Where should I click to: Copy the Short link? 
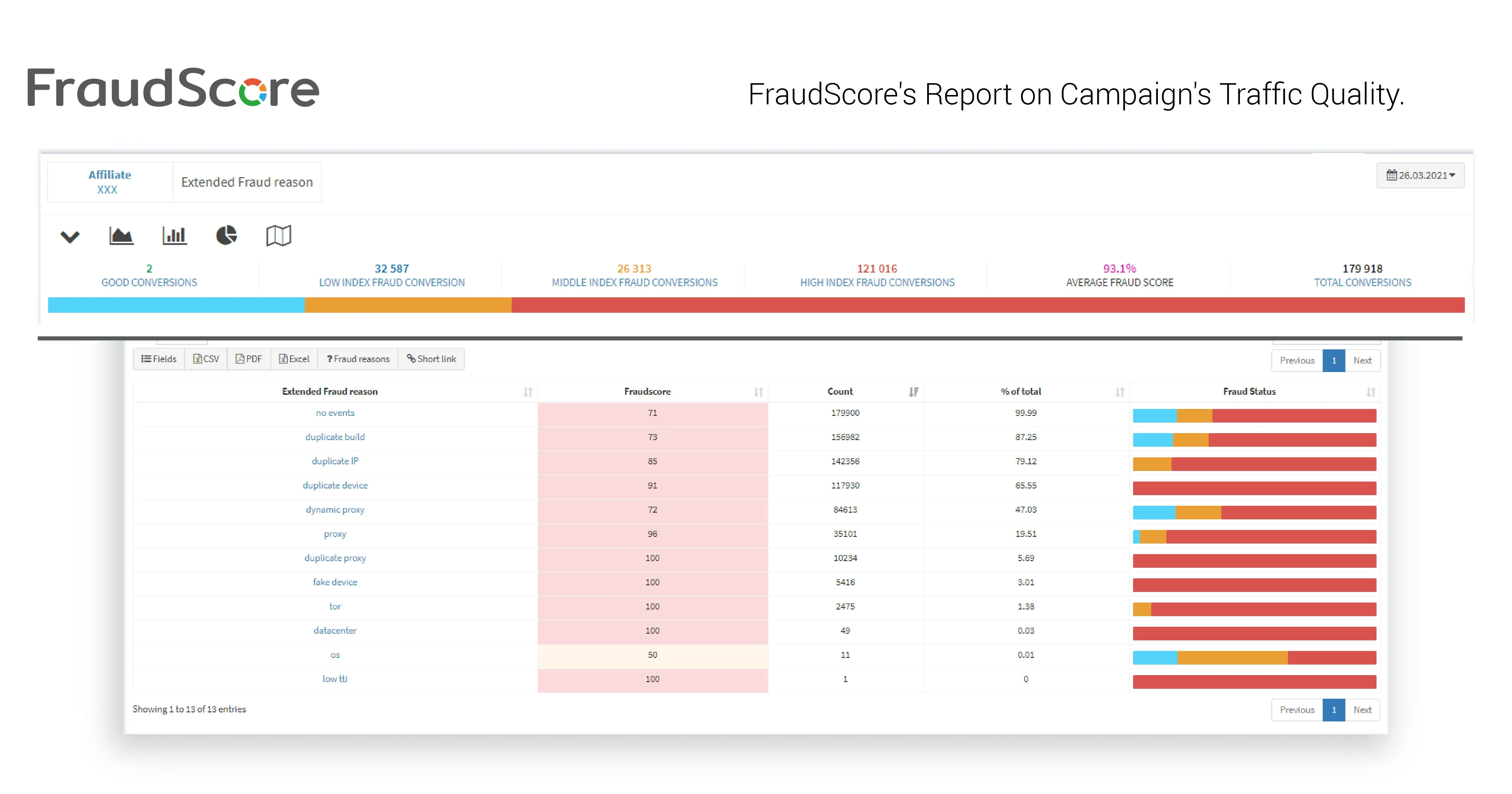pos(432,359)
